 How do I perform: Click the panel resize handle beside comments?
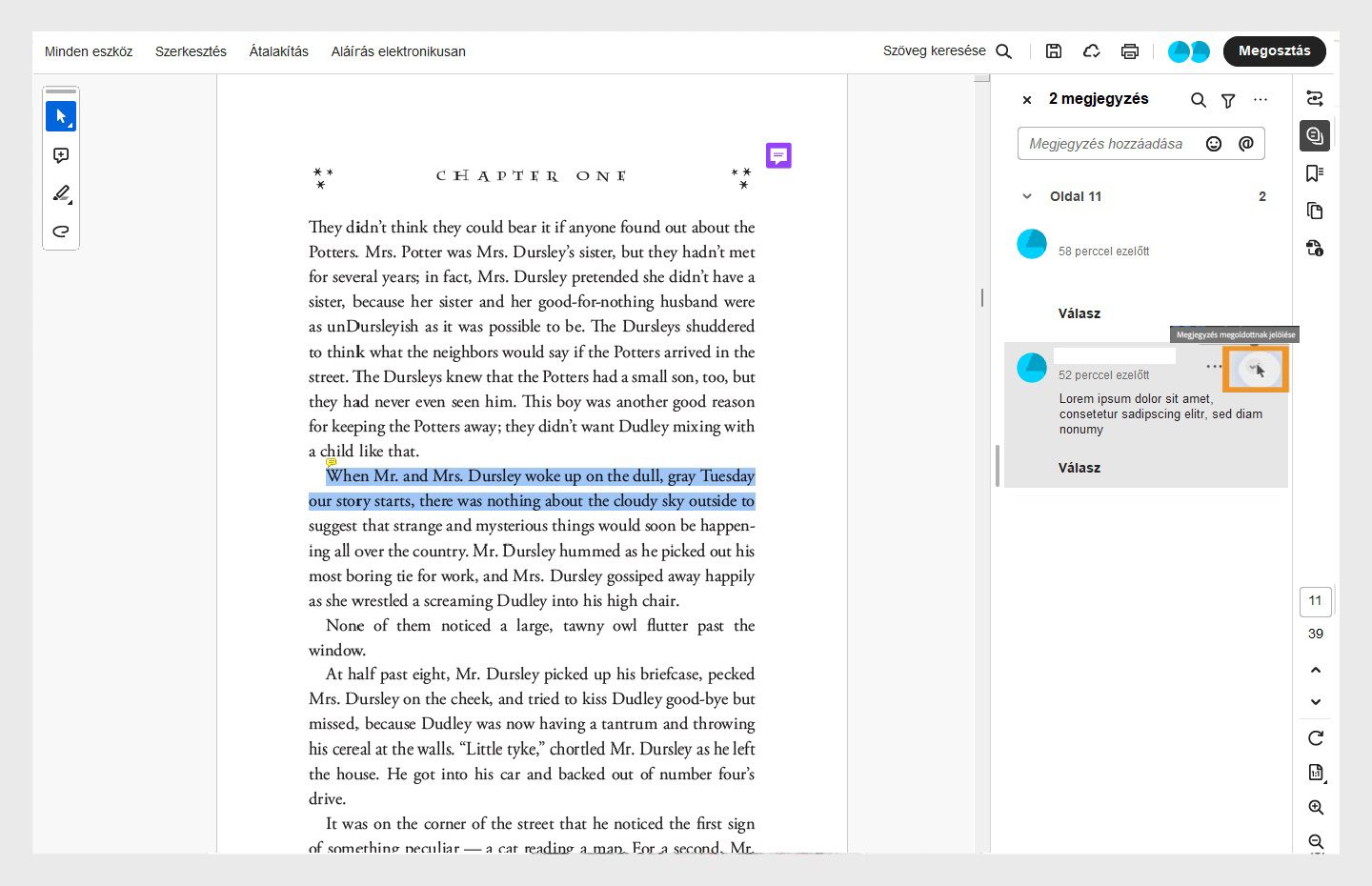pos(998,467)
